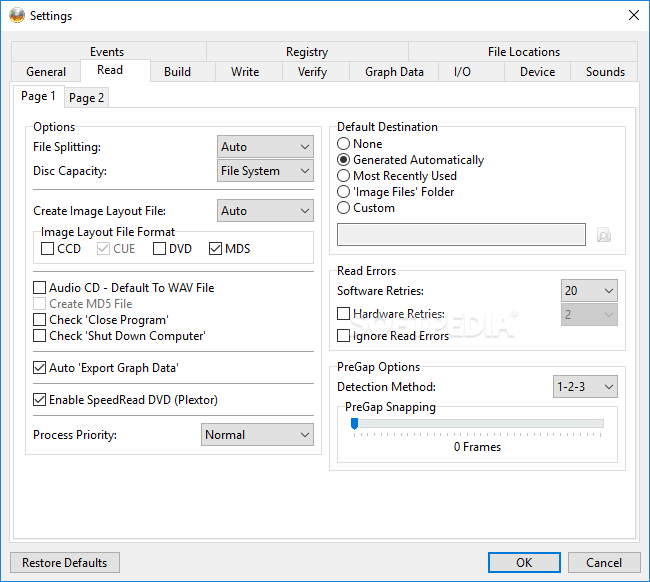Click the ImgBurn app icon in title bar
Image resolution: width=650 pixels, height=582 pixels.
point(17,16)
